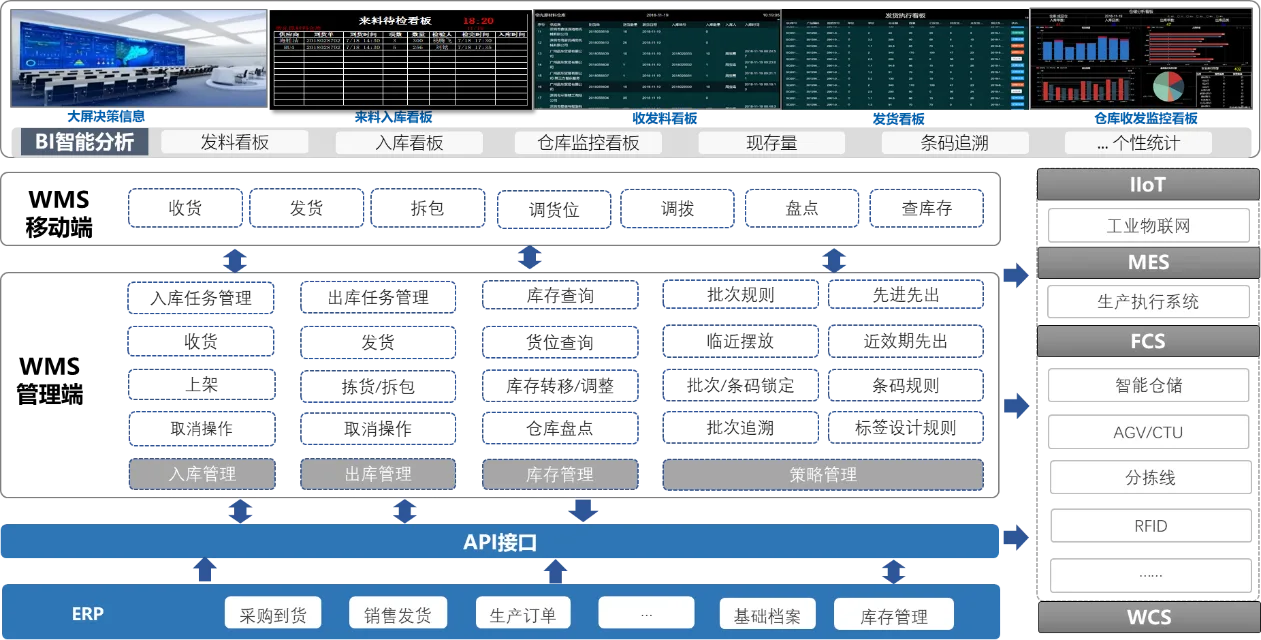Select the IIoT section header
Viewport: 1261px width, 640px height.
pos(1148,185)
